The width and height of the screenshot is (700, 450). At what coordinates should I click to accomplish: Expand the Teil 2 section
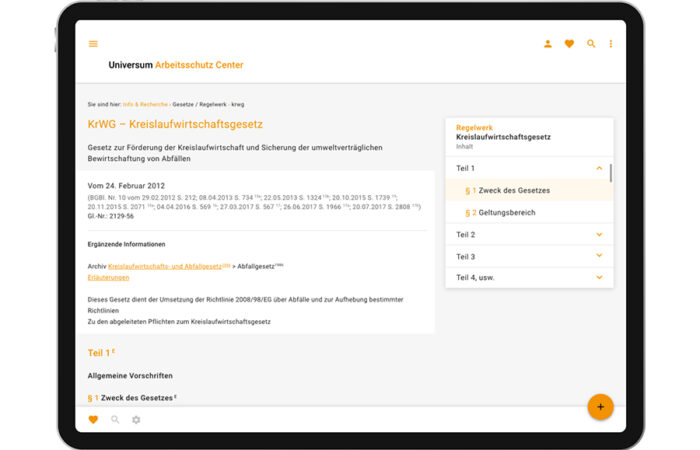point(599,235)
